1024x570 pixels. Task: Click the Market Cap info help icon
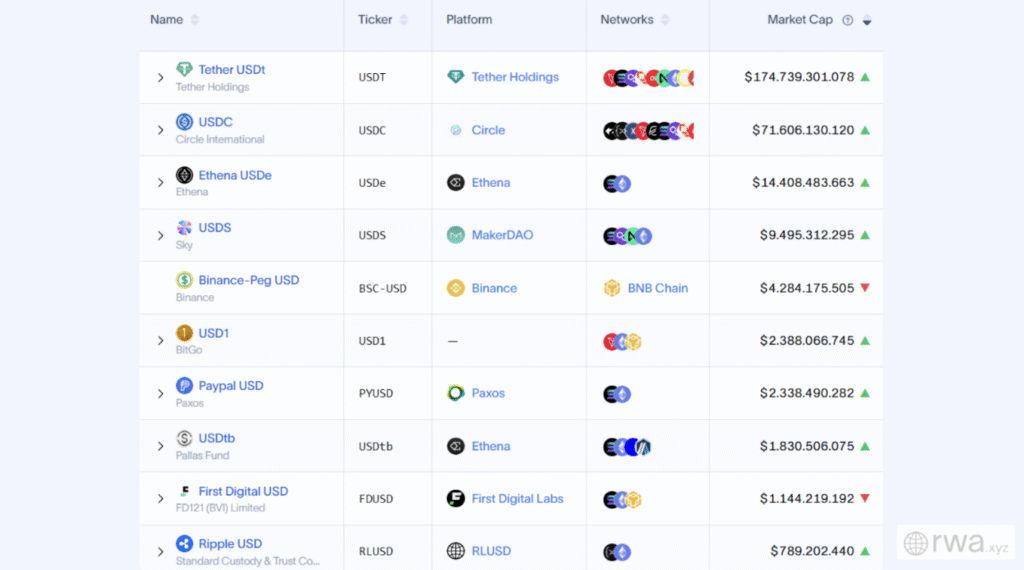tap(848, 20)
